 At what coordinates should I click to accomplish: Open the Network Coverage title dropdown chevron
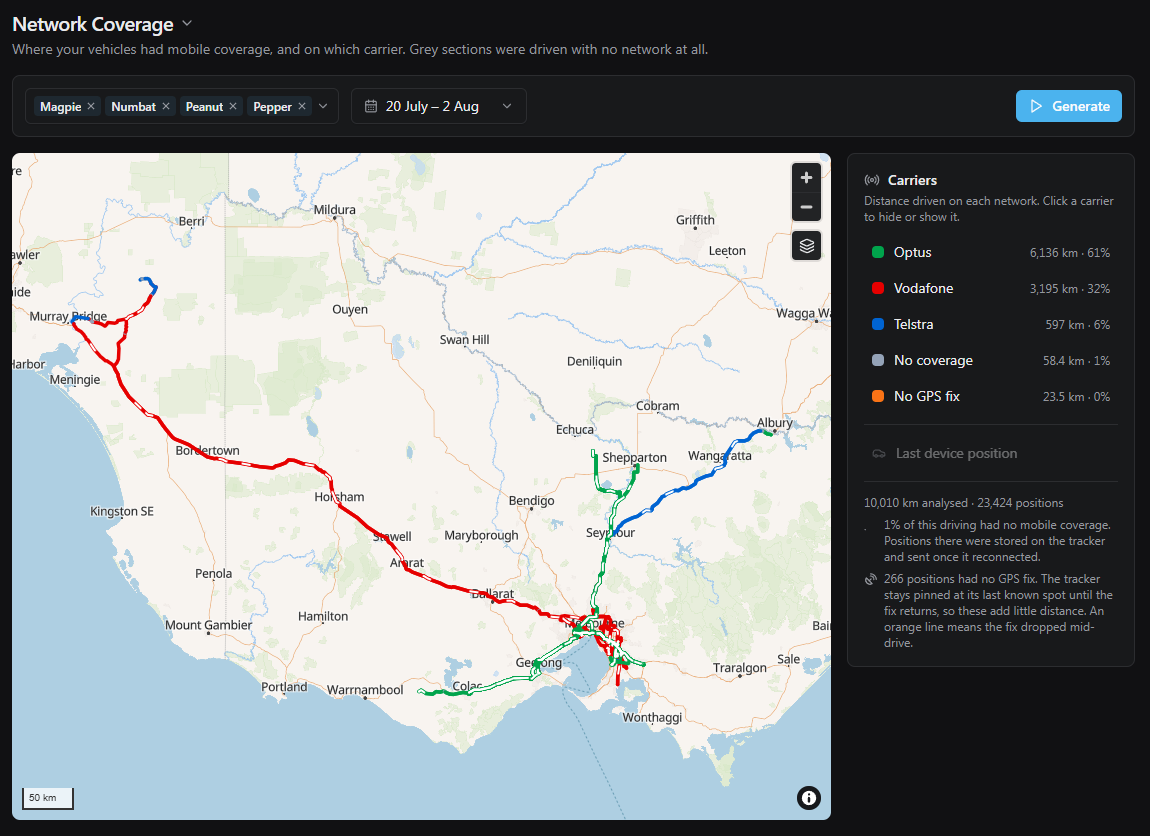187,23
